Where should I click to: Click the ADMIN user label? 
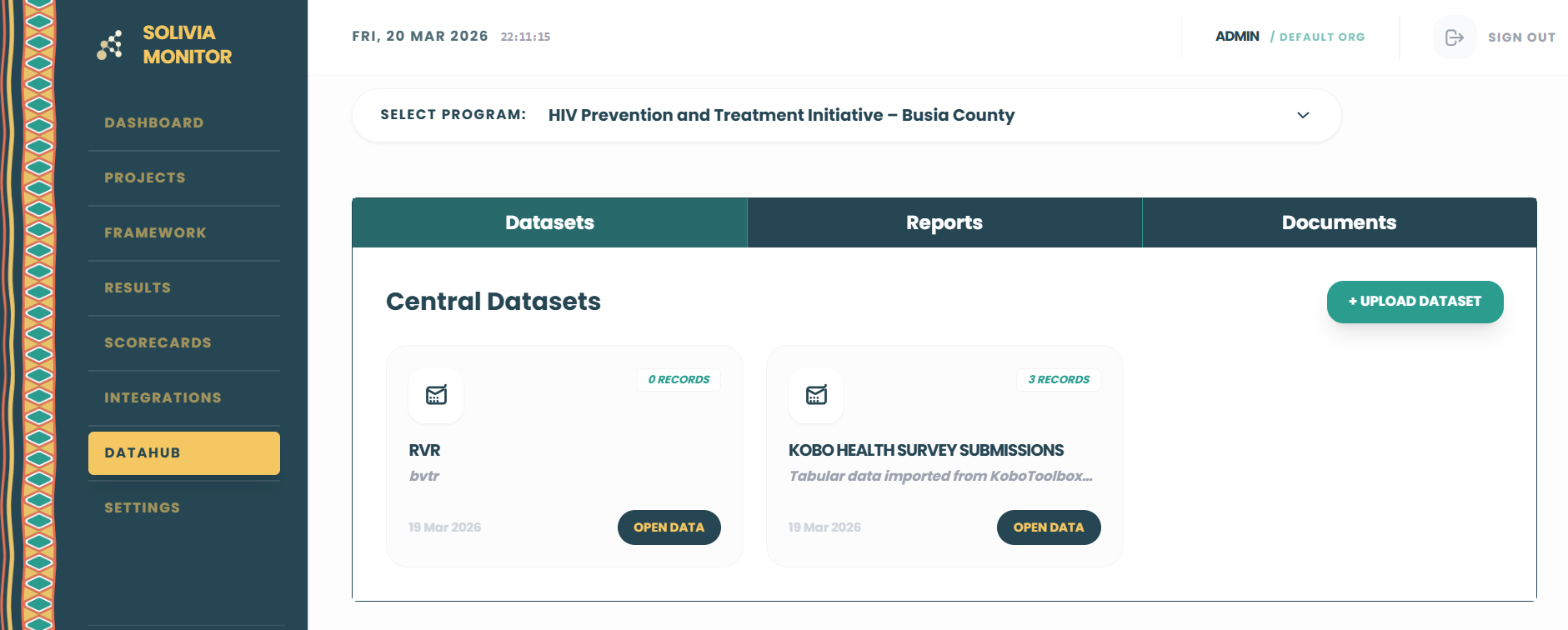(1237, 37)
